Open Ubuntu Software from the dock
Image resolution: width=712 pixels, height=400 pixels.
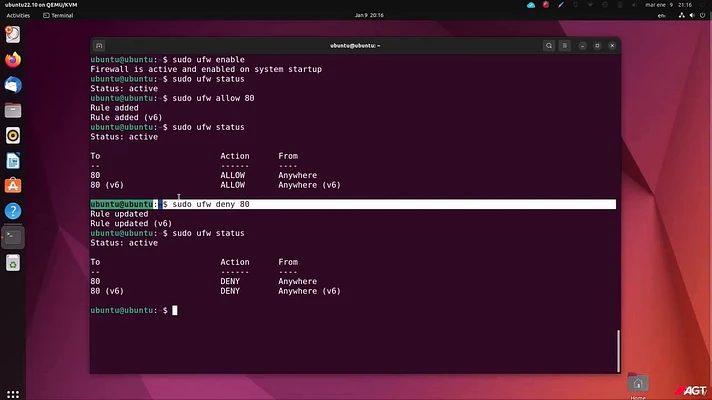pyautogui.click(x=13, y=186)
